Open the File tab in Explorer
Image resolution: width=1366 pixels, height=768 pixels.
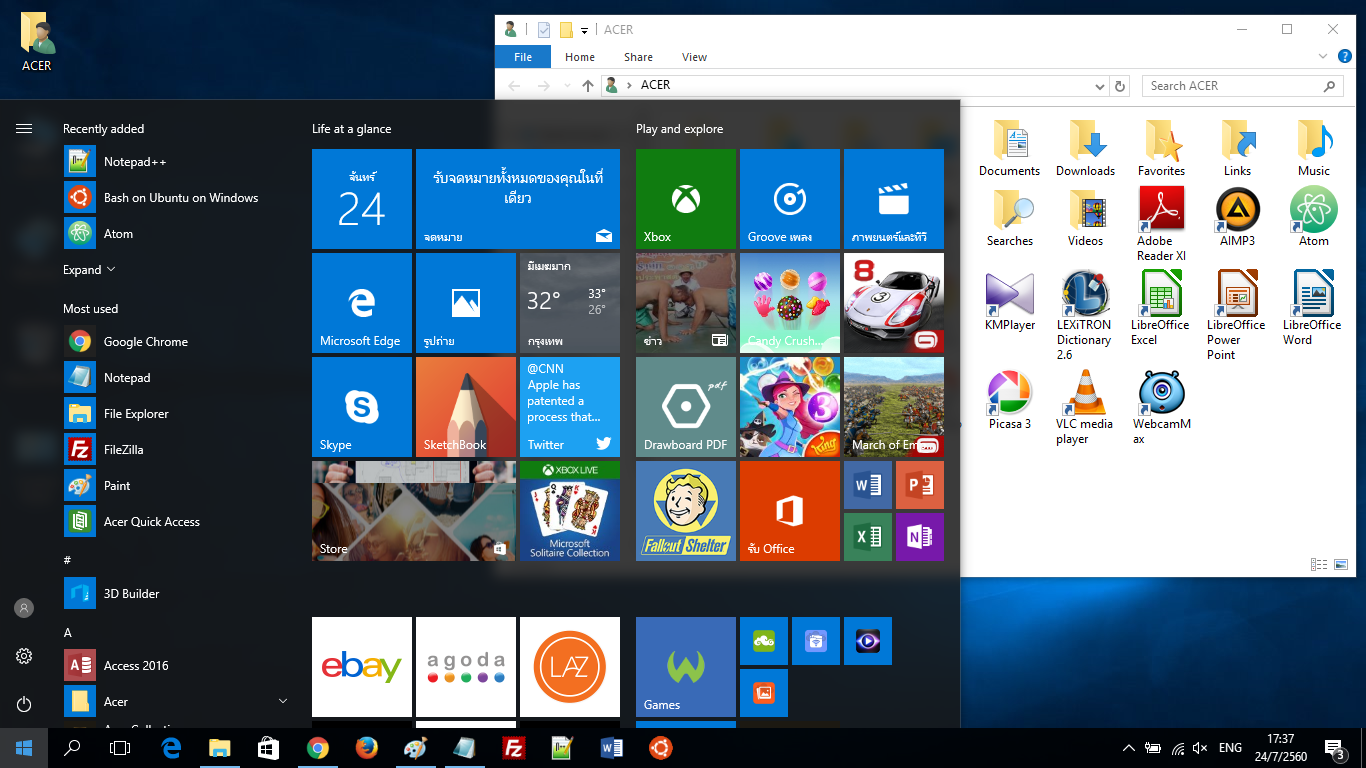click(x=523, y=57)
